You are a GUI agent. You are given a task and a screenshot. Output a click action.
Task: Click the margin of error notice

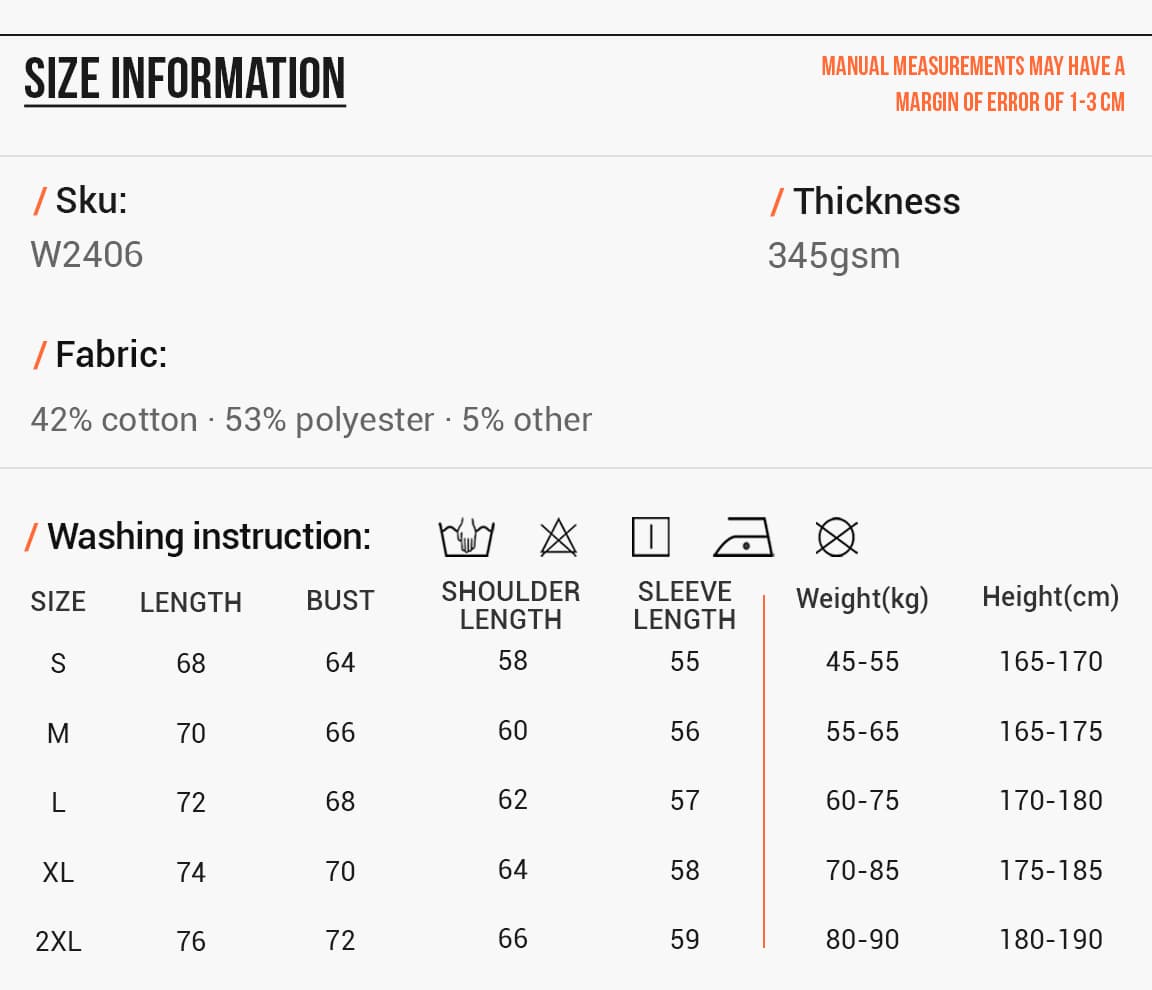click(973, 84)
